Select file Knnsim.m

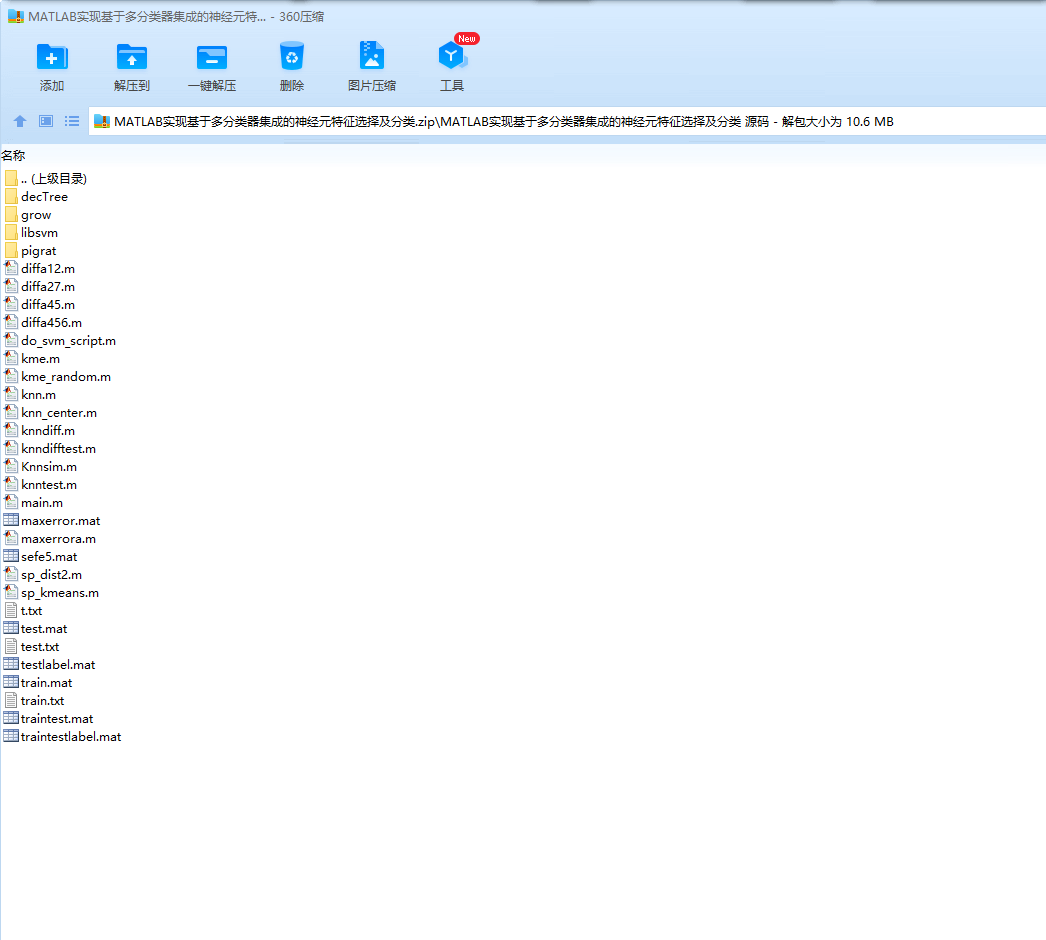41,467
